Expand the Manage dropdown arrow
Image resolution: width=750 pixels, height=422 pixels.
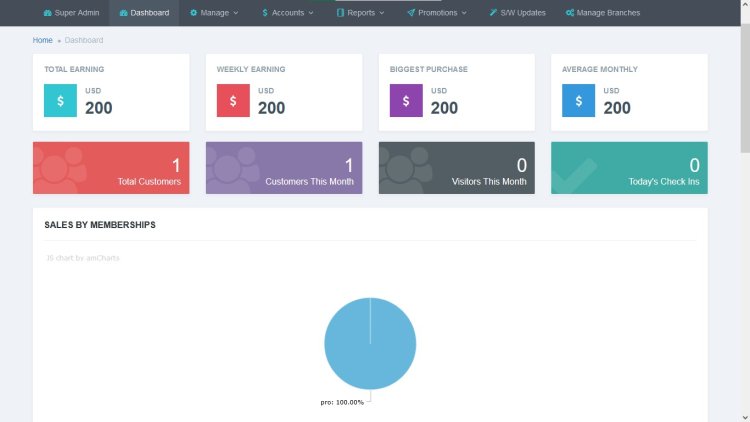(236, 13)
